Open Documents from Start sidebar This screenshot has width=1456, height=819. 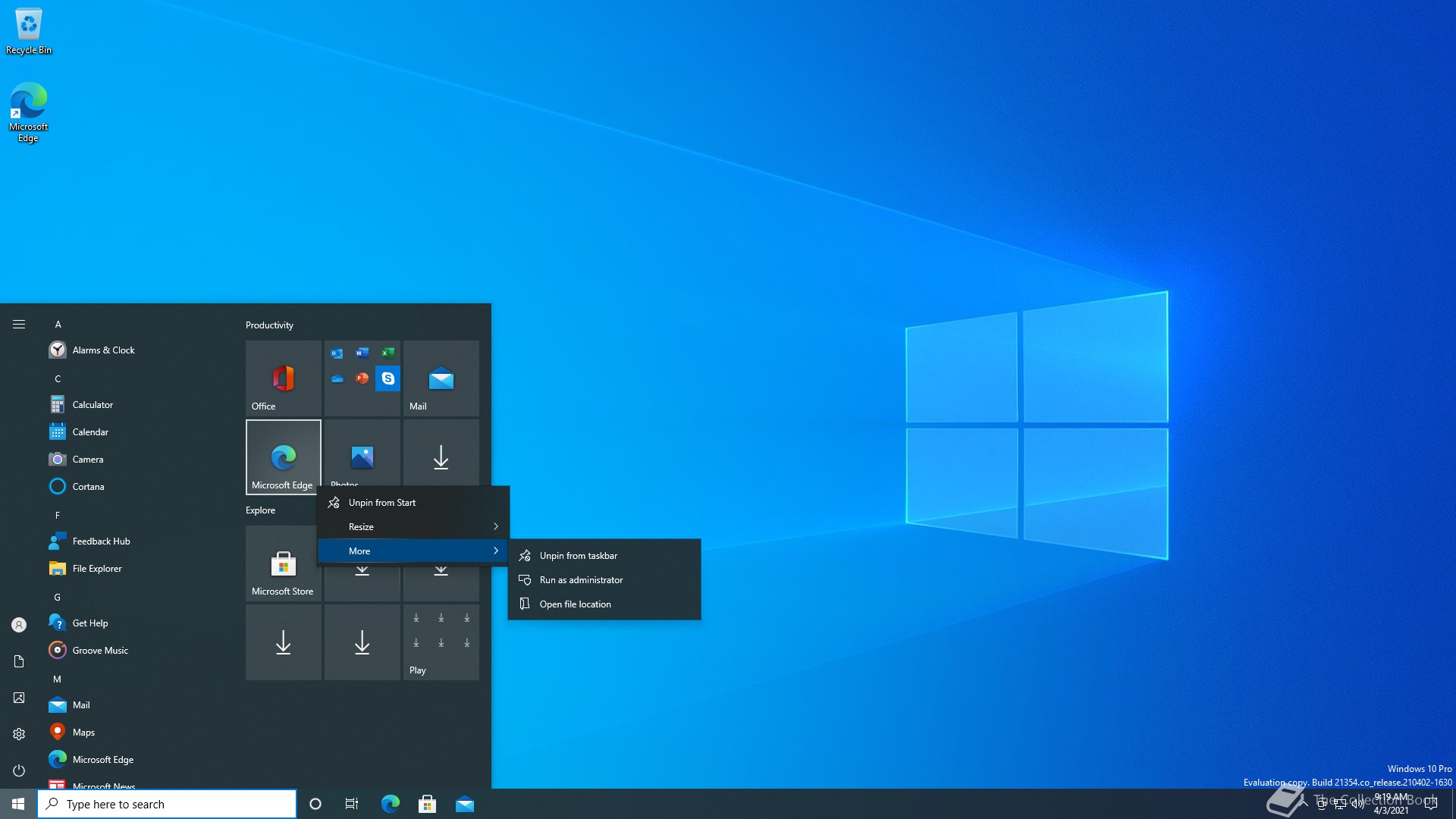click(19, 661)
